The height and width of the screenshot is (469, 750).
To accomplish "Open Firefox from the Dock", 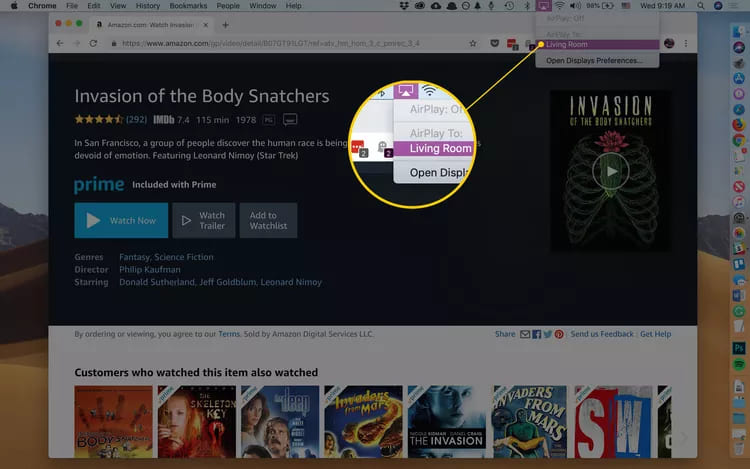I will (x=739, y=125).
